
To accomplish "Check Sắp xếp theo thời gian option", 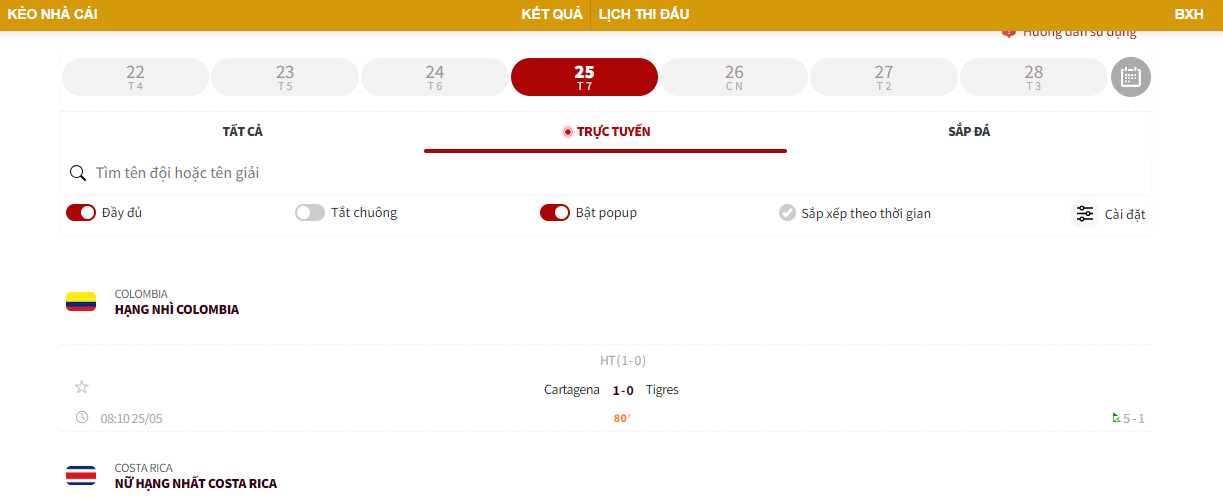I will (x=787, y=213).
